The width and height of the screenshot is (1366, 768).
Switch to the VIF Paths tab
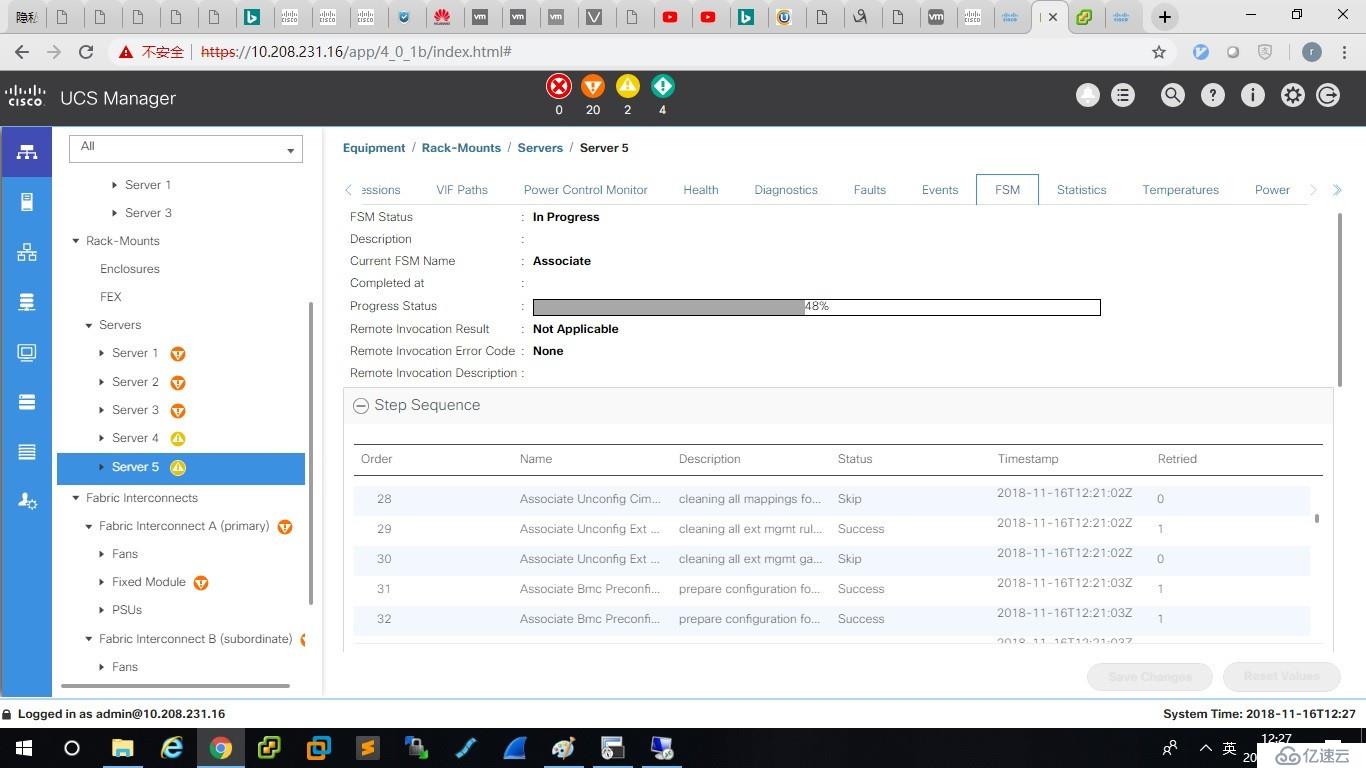[x=462, y=190]
